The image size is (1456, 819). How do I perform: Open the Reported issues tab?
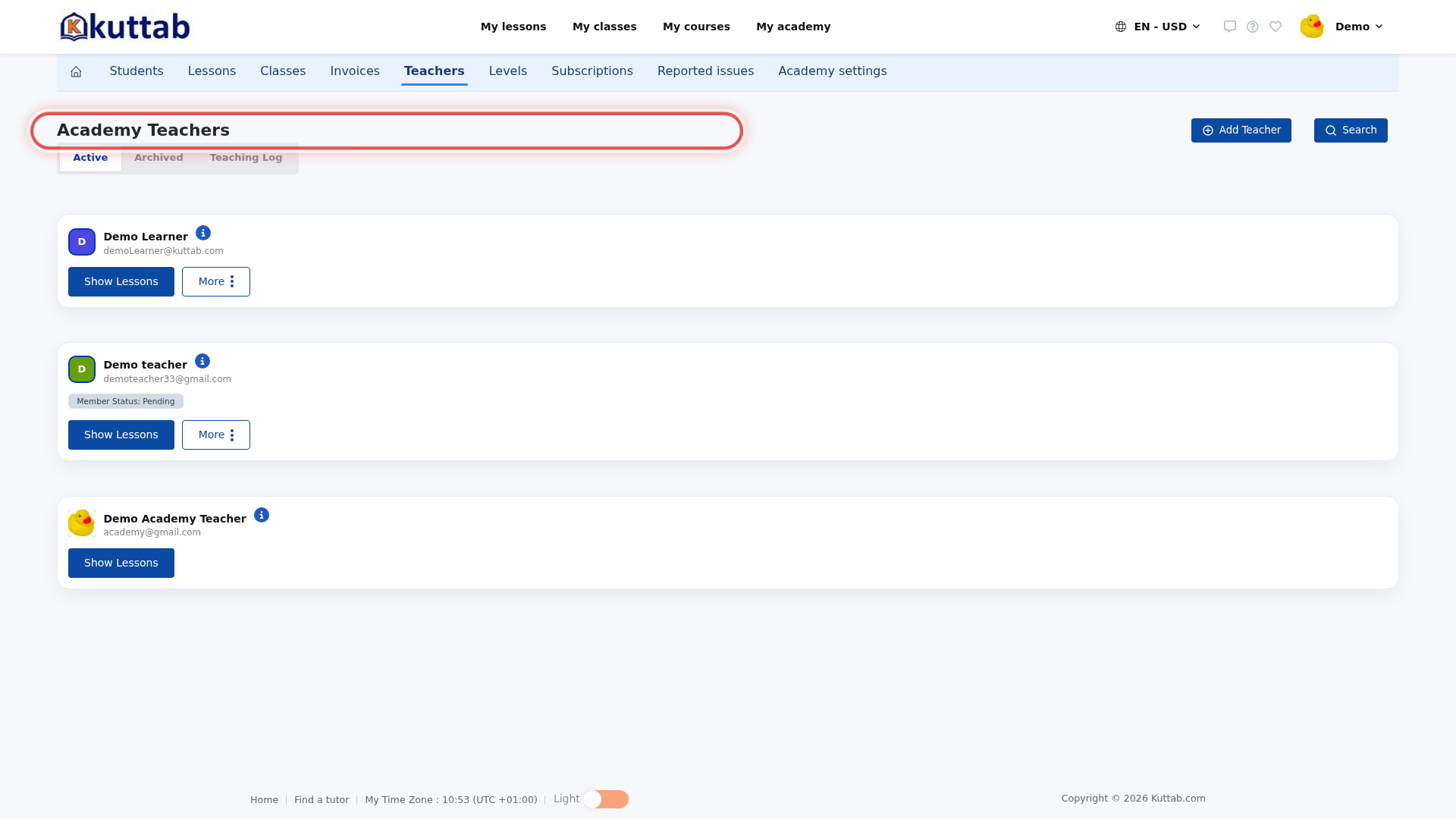pyautogui.click(x=705, y=71)
